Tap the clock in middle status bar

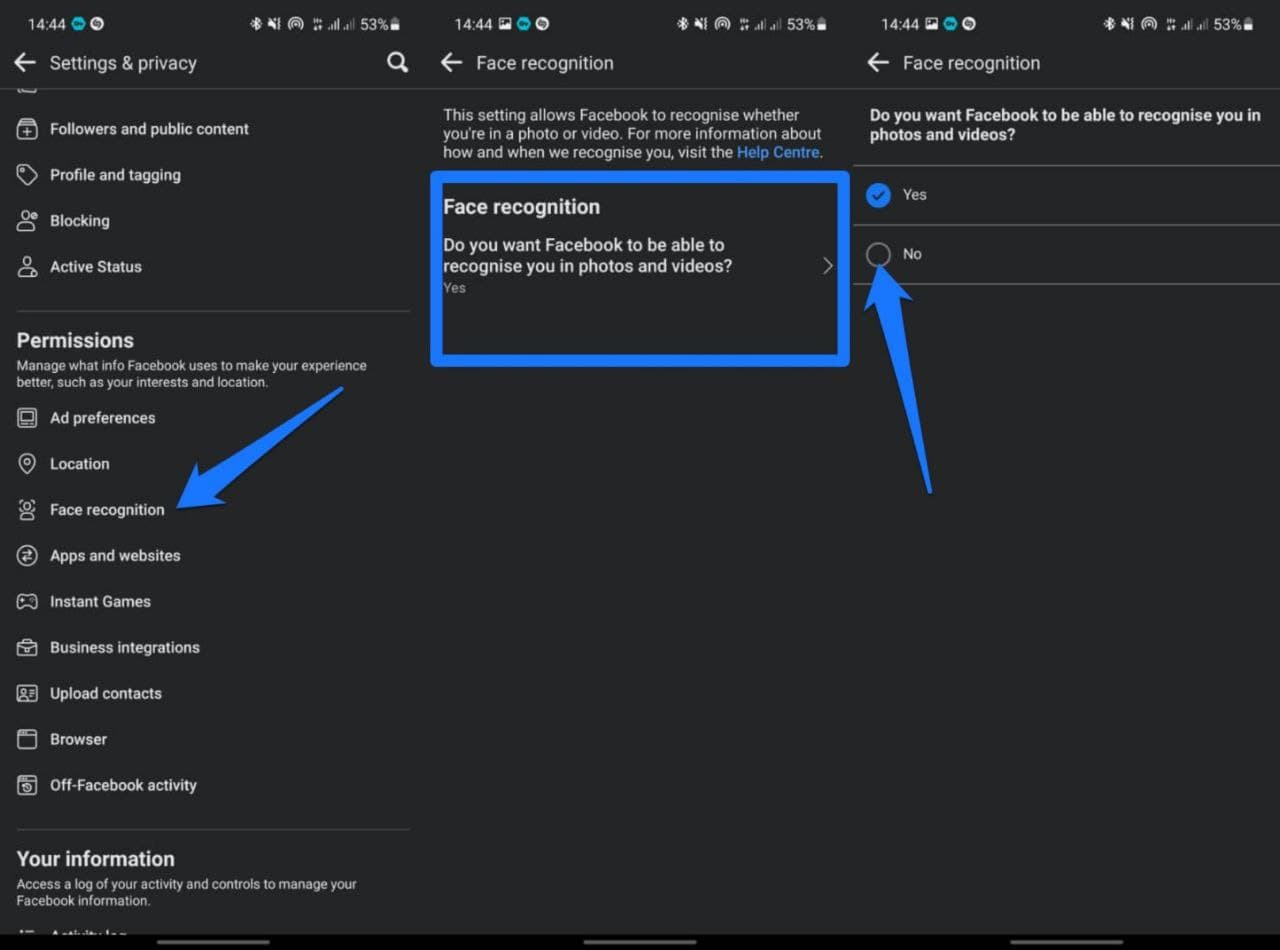click(x=473, y=24)
